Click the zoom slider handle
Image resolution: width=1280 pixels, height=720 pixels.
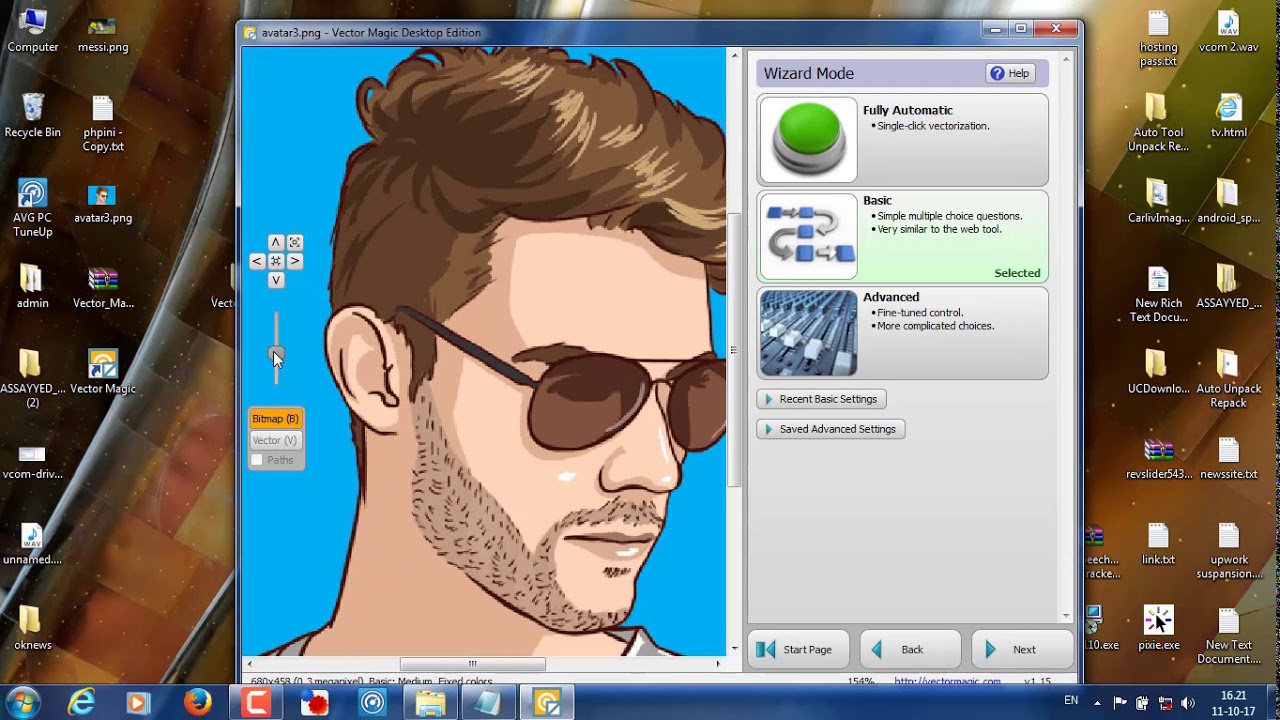point(276,352)
